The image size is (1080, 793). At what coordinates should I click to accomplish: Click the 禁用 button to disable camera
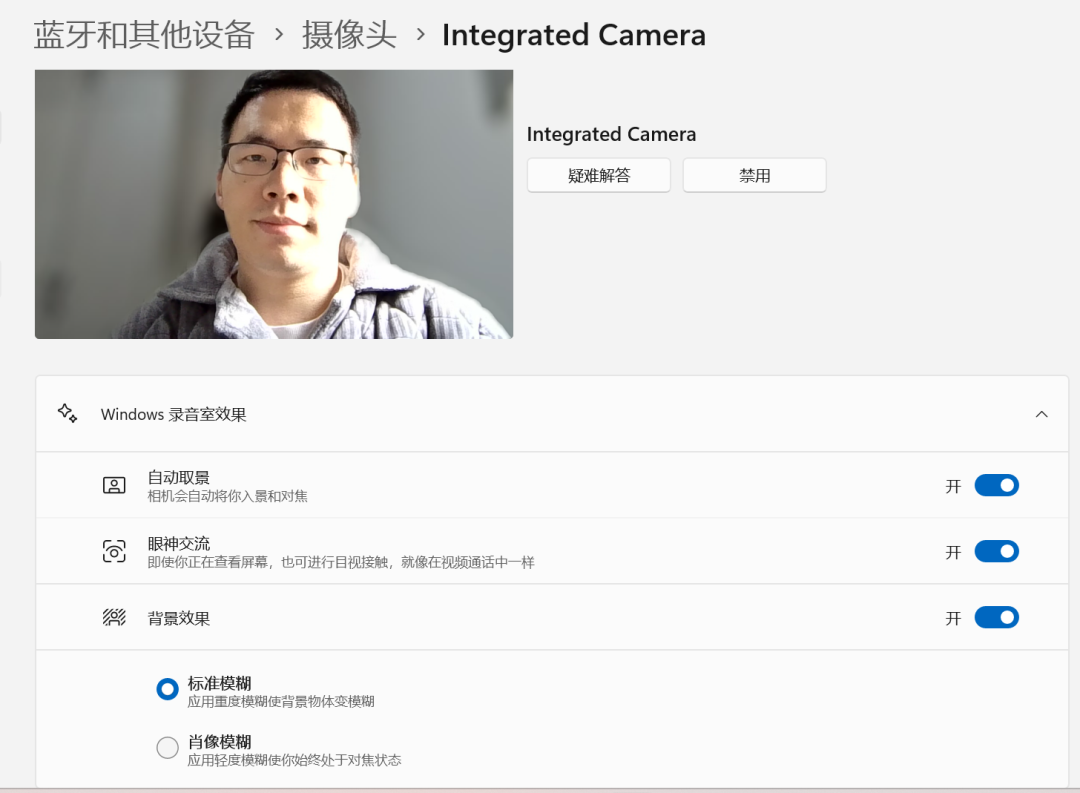[x=754, y=176]
